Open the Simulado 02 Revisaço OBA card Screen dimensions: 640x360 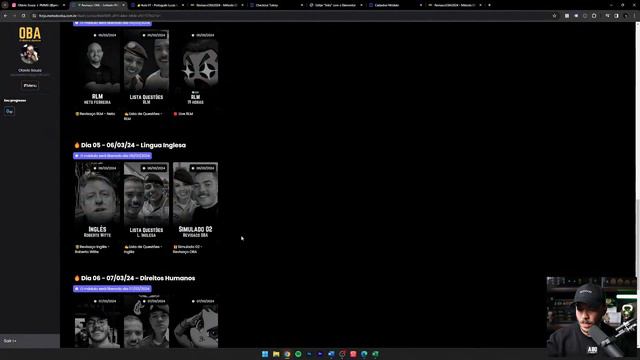pyautogui.click(x=195, y=201)
